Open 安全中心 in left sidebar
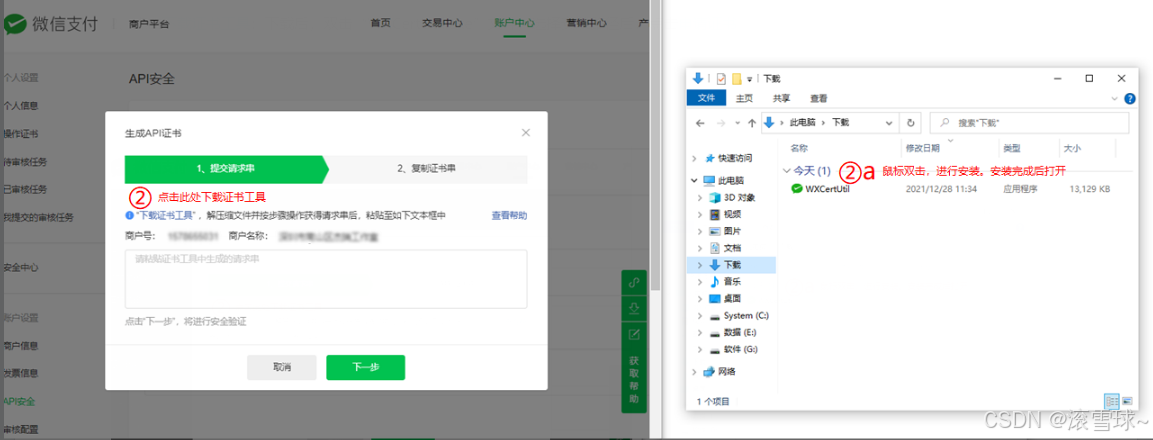This screenshot has height=440, width=1153. tap(21, 267)
